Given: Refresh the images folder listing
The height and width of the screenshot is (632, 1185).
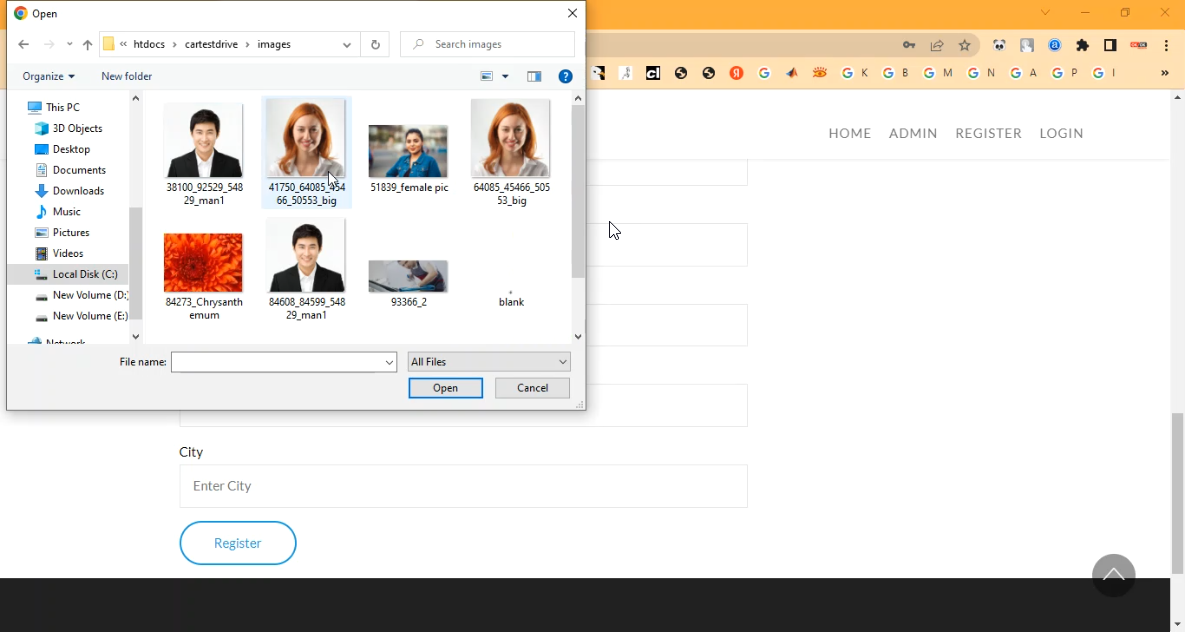Looking at the screenshot, I should click(375, 45).
